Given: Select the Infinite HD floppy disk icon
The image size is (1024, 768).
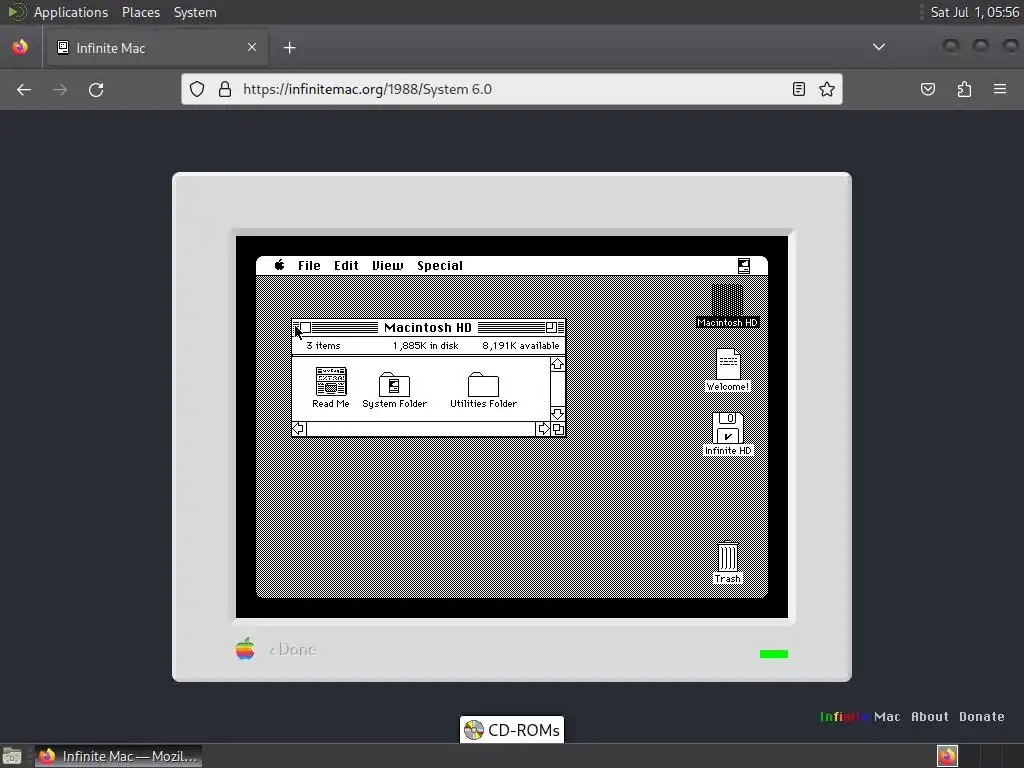Looking at the screenshot, I should 728,434.
